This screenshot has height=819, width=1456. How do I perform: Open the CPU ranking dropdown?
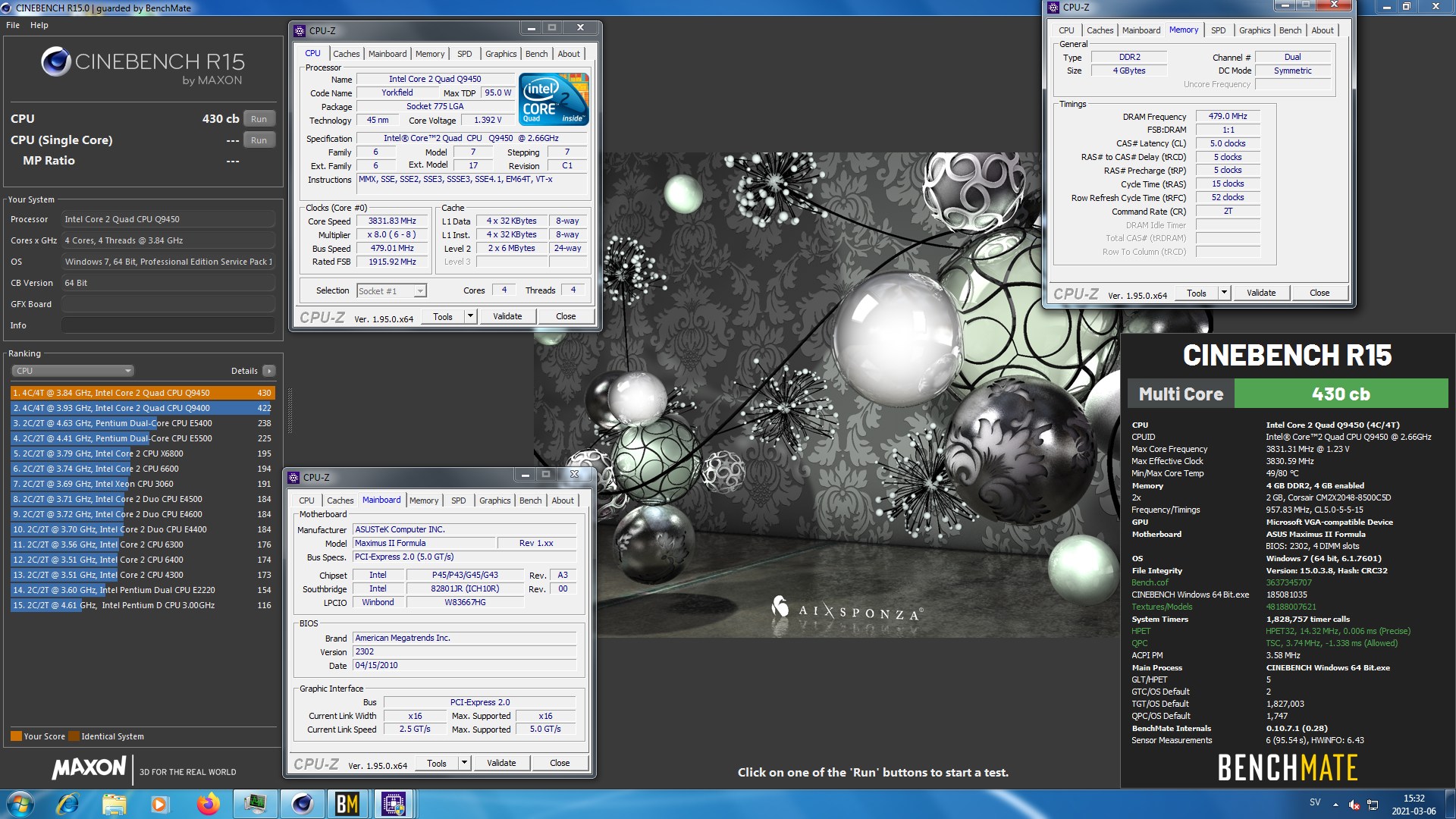(73, 371)
